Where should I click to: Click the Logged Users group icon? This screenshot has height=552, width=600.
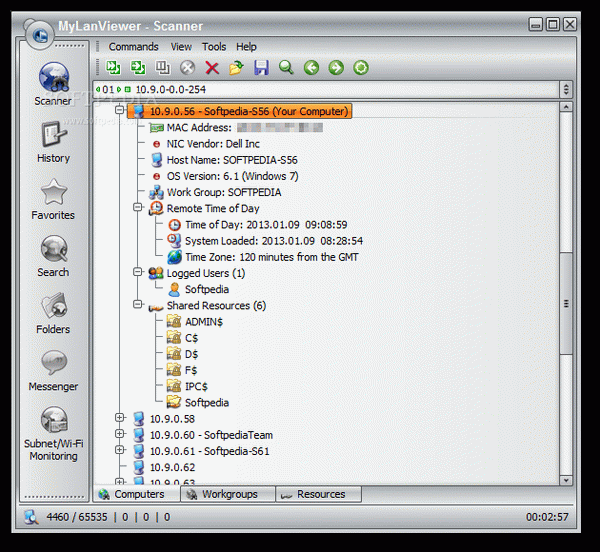point(156,273)
